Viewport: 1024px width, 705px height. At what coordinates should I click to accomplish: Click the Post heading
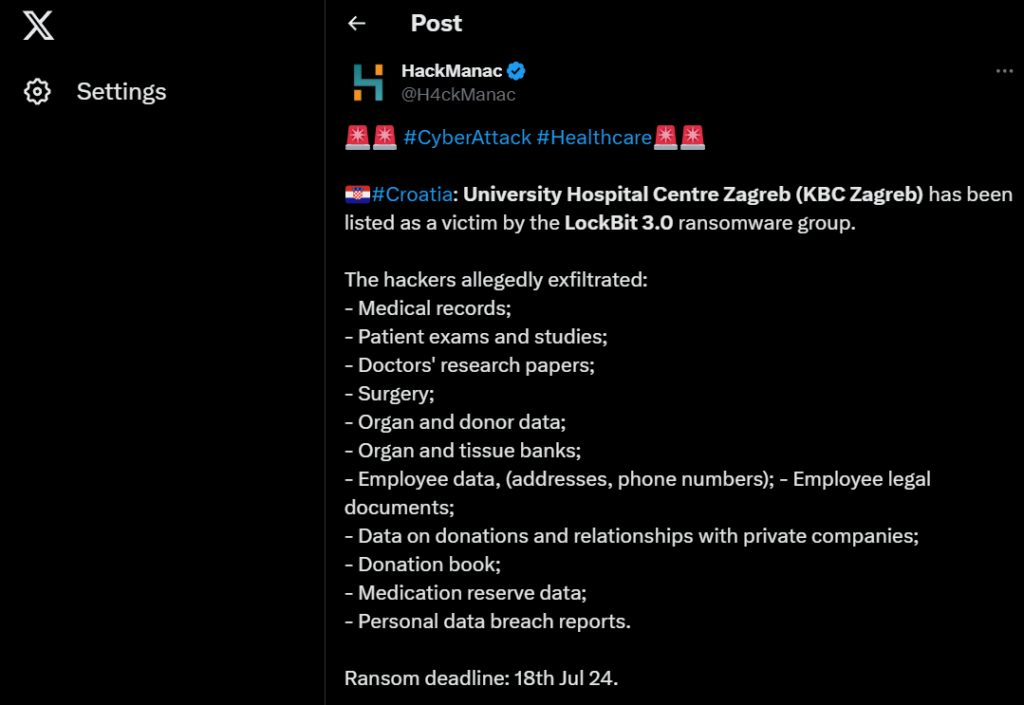tap(436, 23)
